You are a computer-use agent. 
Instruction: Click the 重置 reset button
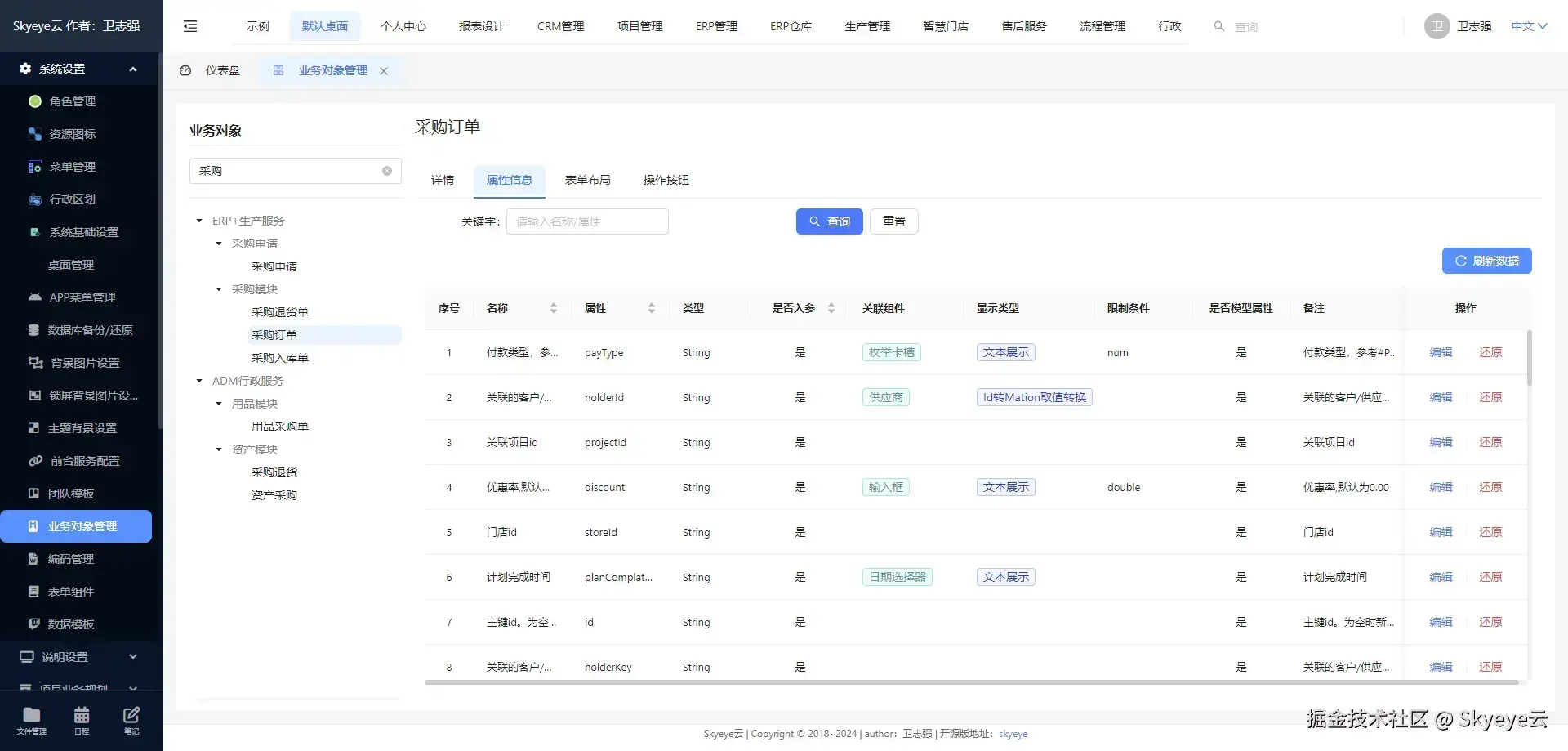(894, 221)
